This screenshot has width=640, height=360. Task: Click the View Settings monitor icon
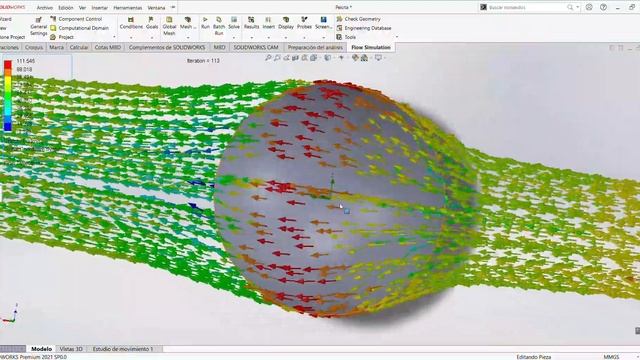click(x=378, y=58)
